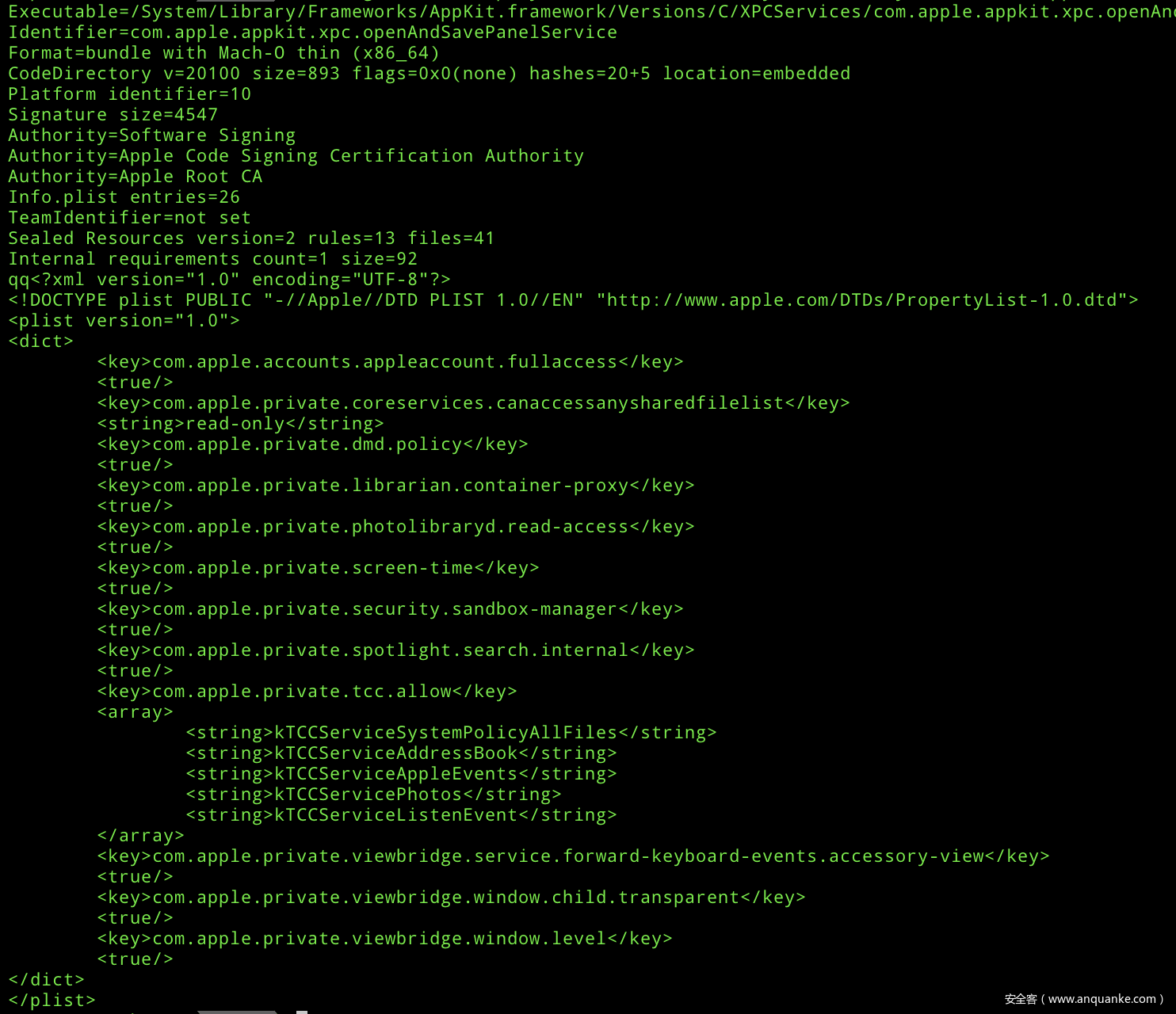Click the librarian.container-proxy key line

pyautogui.click(x=395, y=486)
